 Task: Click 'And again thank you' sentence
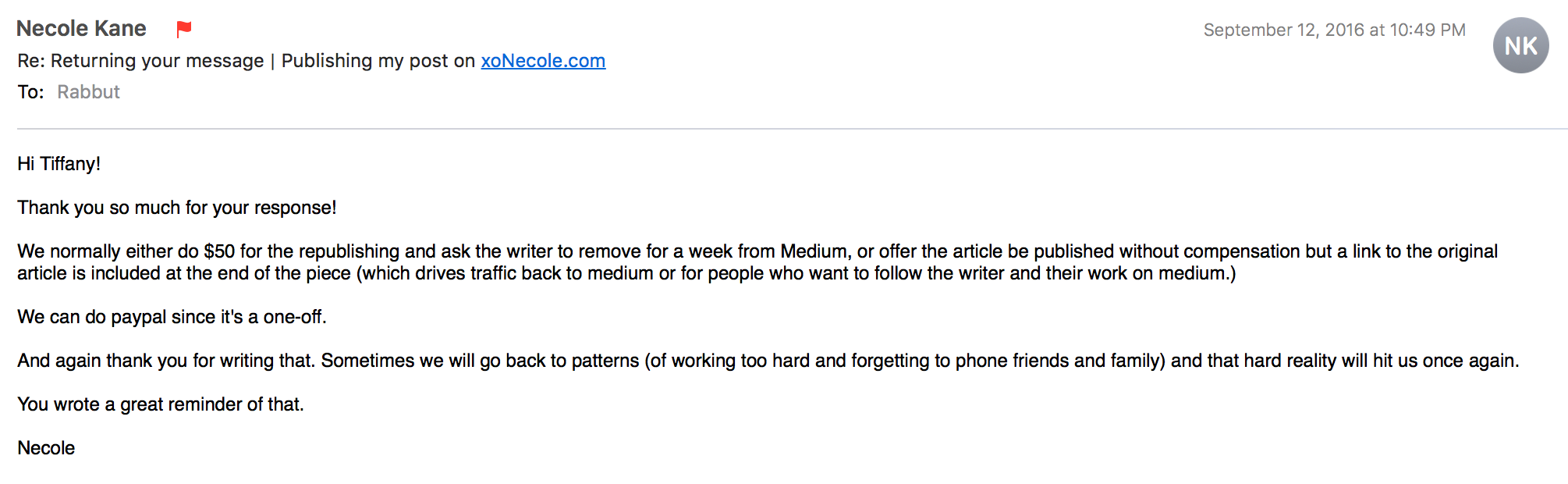(x=768, y=361)
